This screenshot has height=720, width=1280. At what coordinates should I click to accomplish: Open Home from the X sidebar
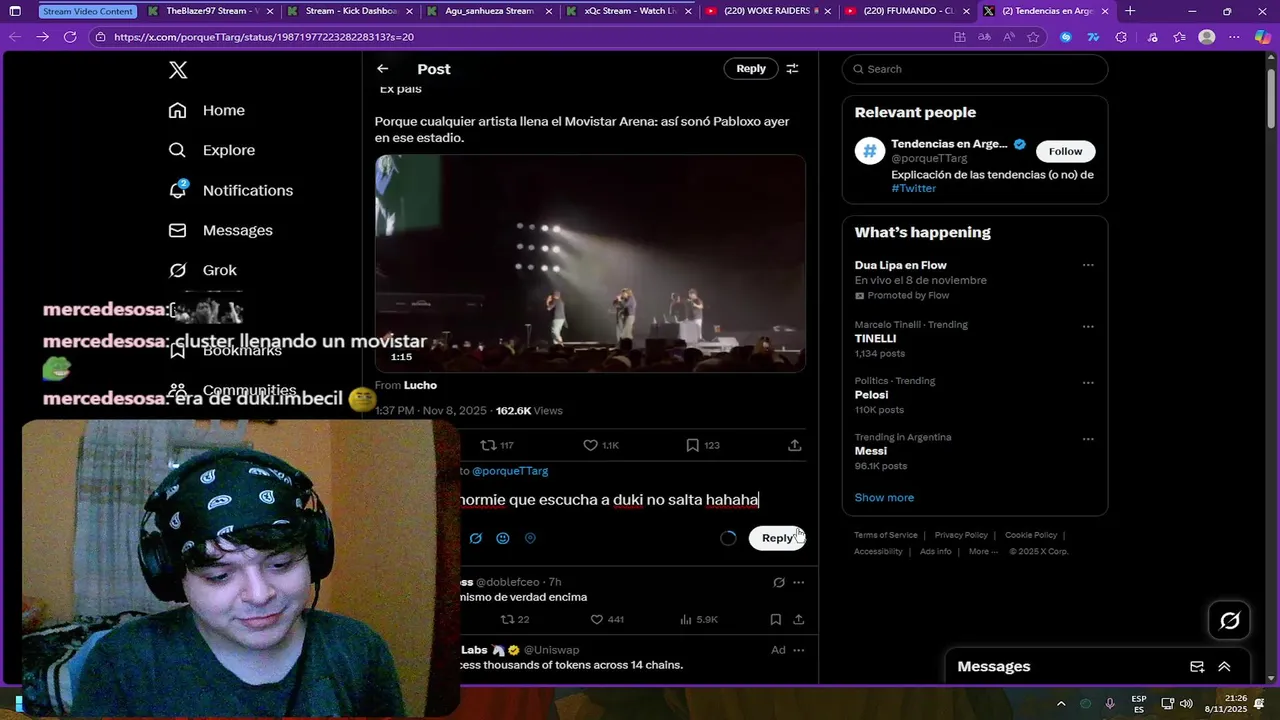[x=208, y=110]
